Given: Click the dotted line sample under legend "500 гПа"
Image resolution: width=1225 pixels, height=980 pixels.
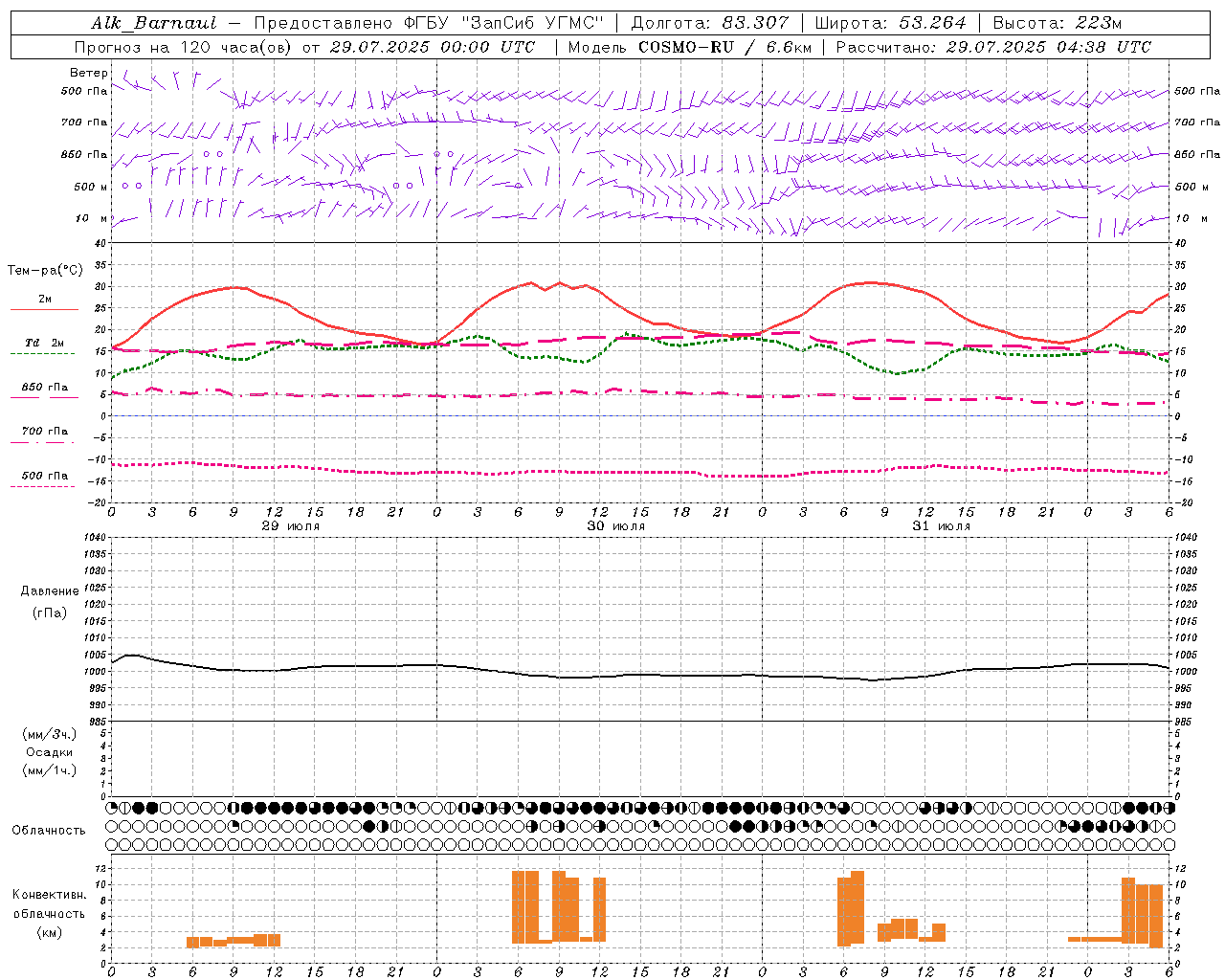Looking at the screenshot, I should [43, 486].
